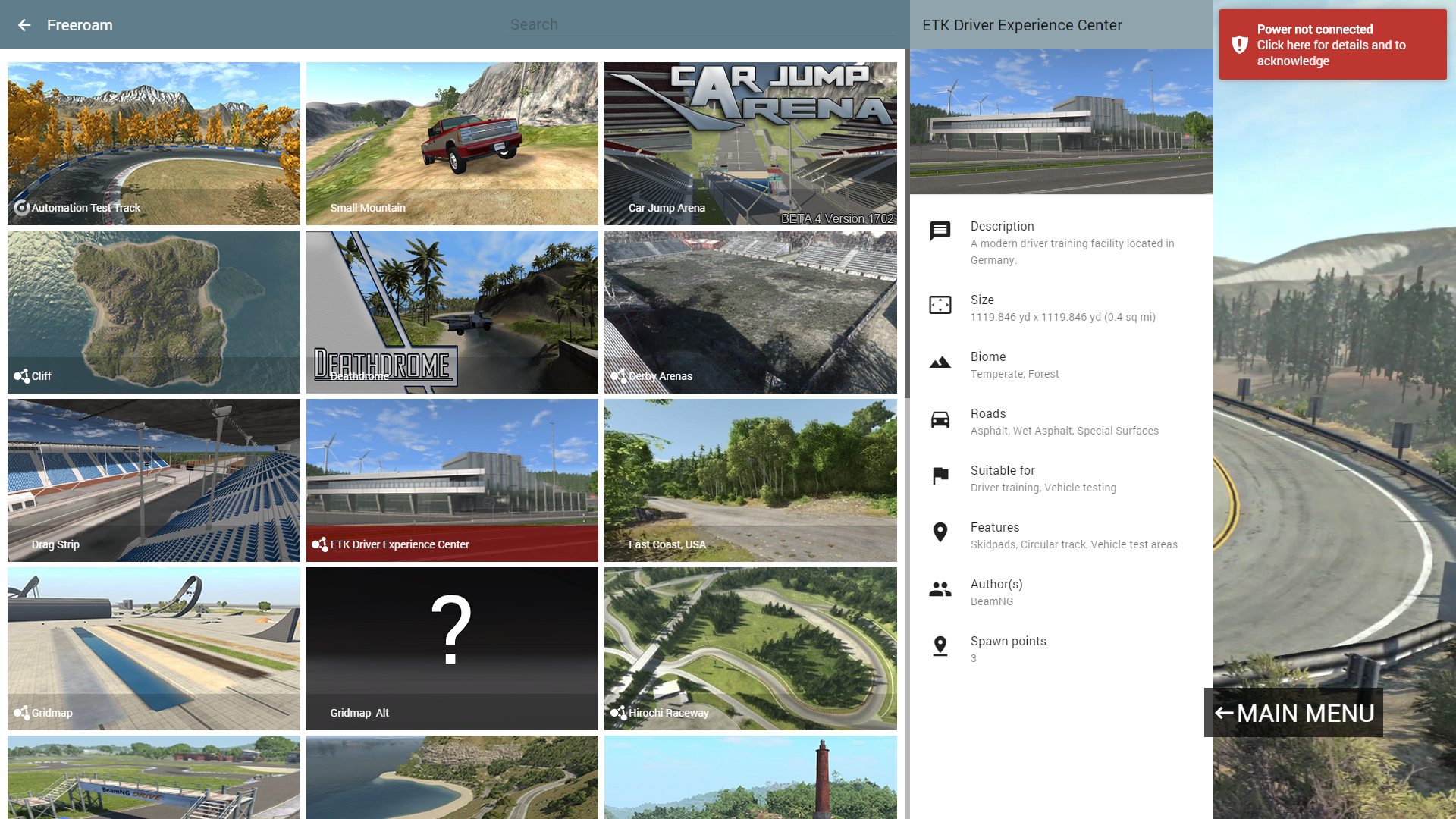Acknowledge the Power not connected notification
The width and height of the screenshot is (1456, 819).
click(1332, 45)
